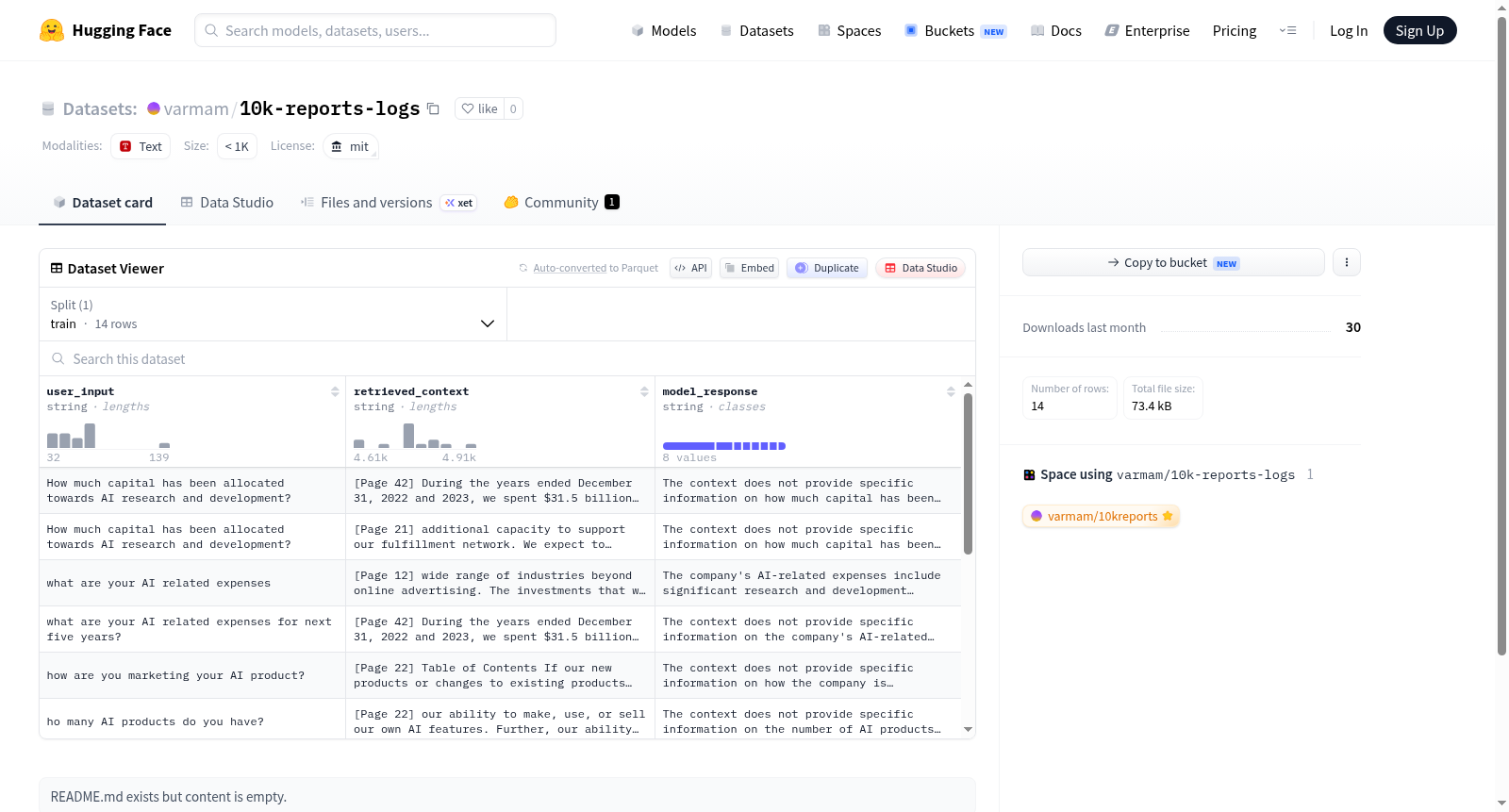This screenshot has width=1509, height=812.
Task: Click 'what are your AI related expenses for next five years?'
Action: (x=192, y=629)
